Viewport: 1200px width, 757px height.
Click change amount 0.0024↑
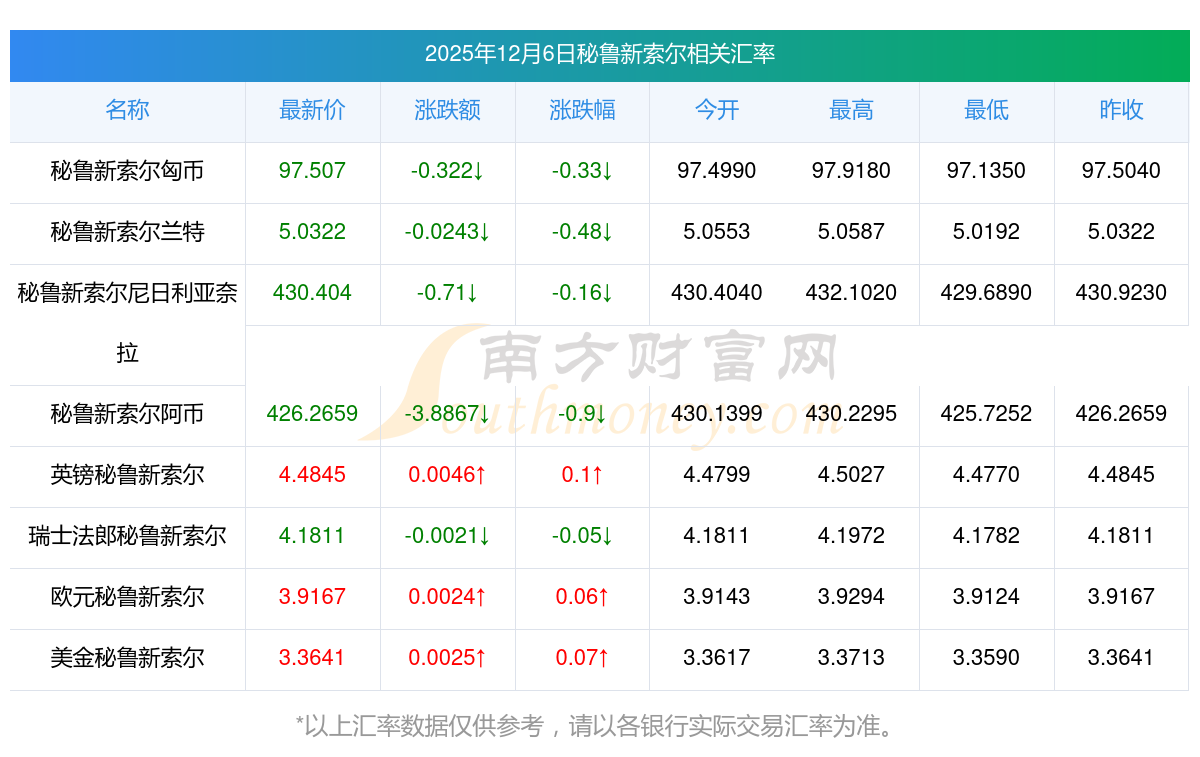point(448,597)
